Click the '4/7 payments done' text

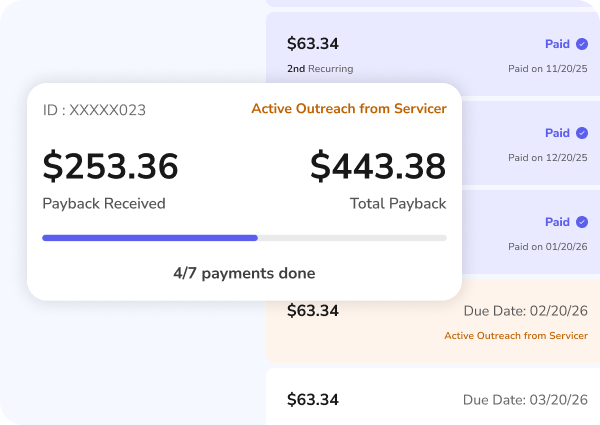coord(244,273)
